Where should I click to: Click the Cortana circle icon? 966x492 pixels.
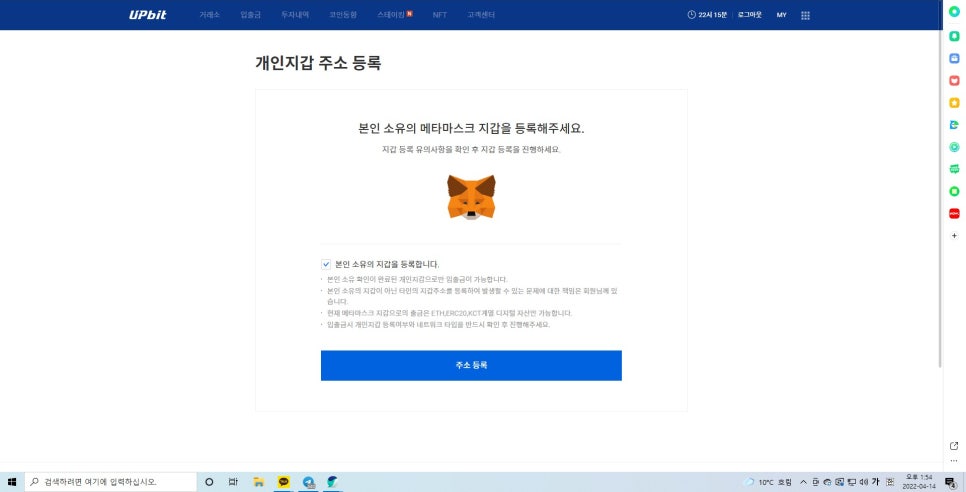pos(209,482)
